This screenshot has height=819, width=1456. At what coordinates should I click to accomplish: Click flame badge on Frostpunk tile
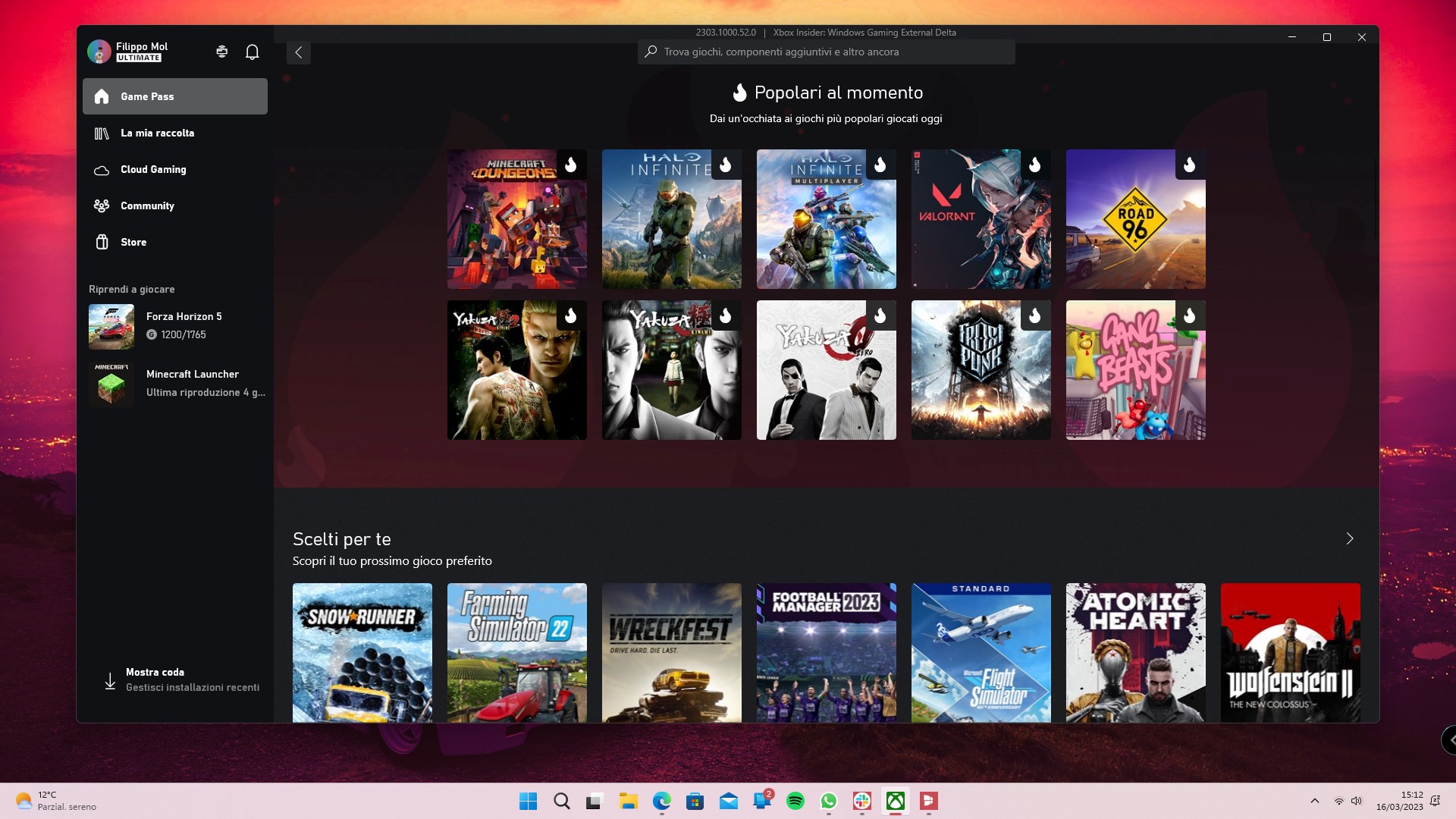coord(1035,315)
